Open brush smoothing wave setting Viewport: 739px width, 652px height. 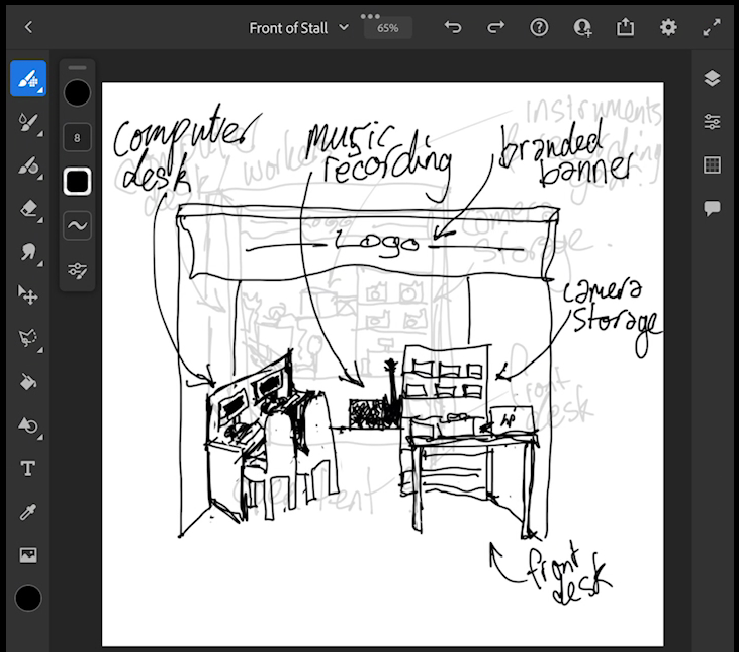(x=77, y=226)
